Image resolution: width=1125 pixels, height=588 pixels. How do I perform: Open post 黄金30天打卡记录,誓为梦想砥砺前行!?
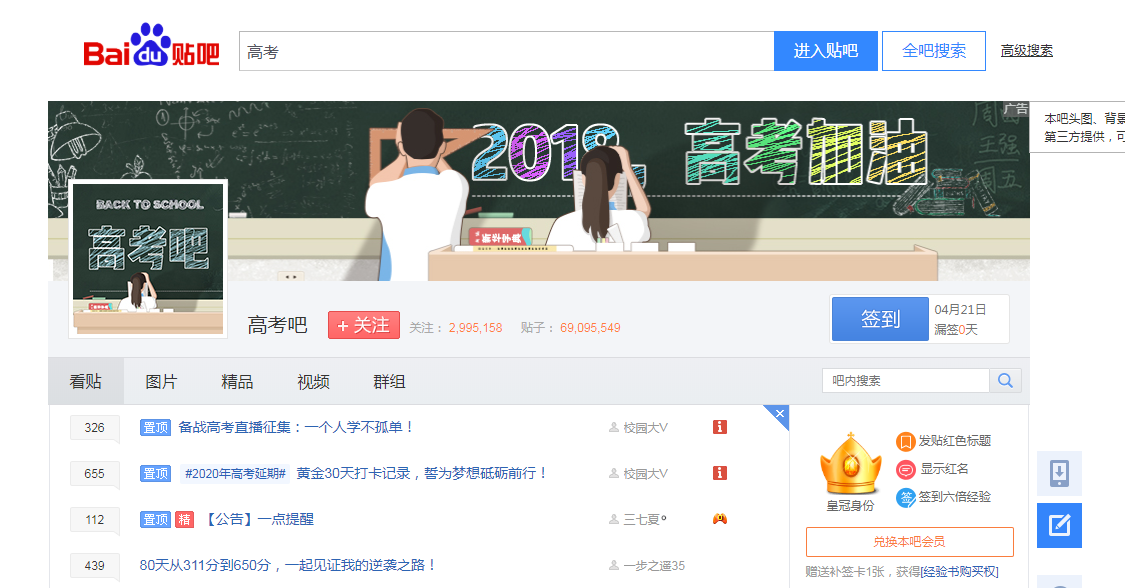(422, 473)
